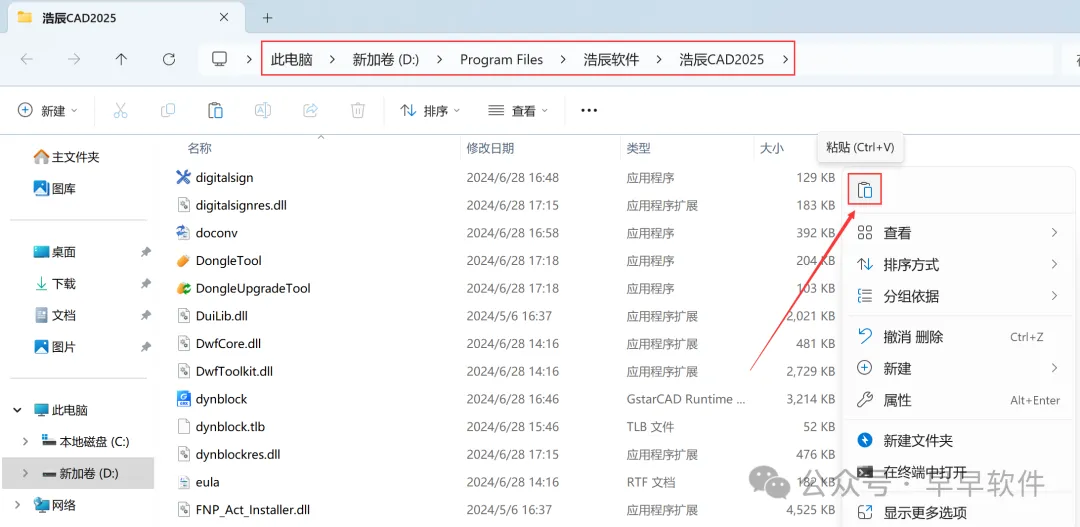The image size is (1080, 527).
Task: Open 主文件夹 in the sidebar
Action: pyautogui.click(x=67, y=157)
